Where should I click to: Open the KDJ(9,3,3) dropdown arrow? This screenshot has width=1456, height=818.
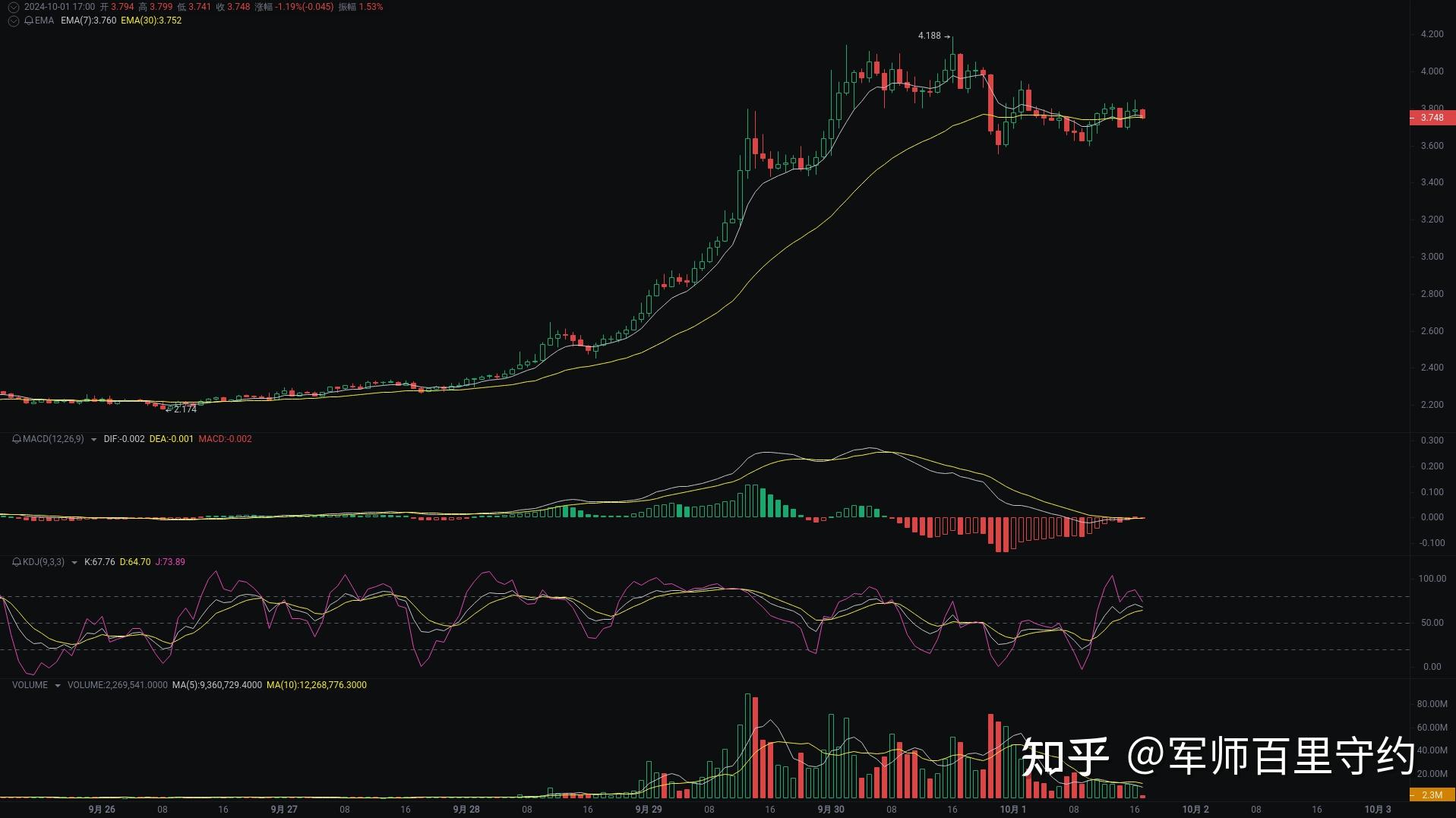point(74,563)
